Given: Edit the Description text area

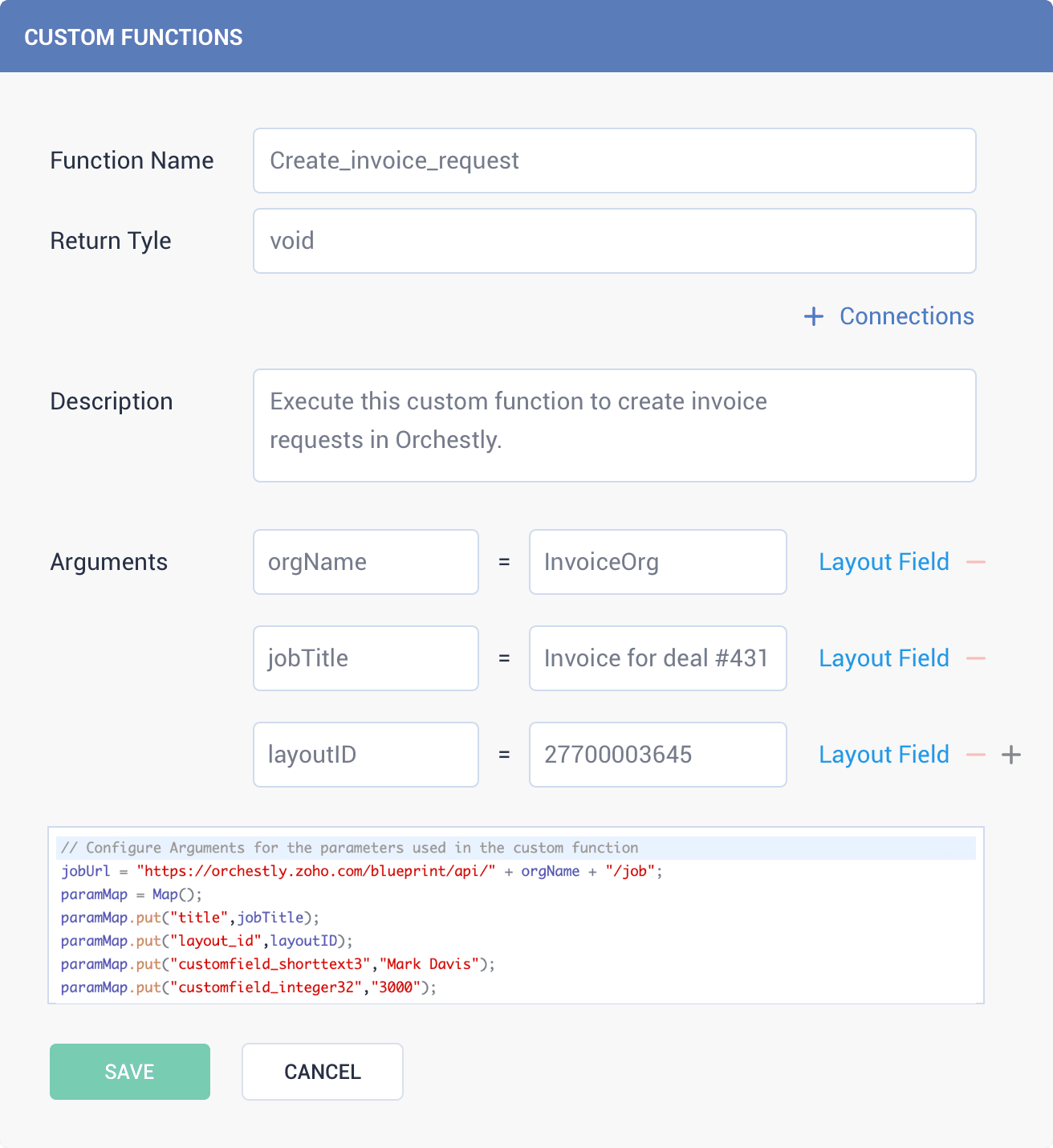Looking at the screenshot, I should coord(615,425).
